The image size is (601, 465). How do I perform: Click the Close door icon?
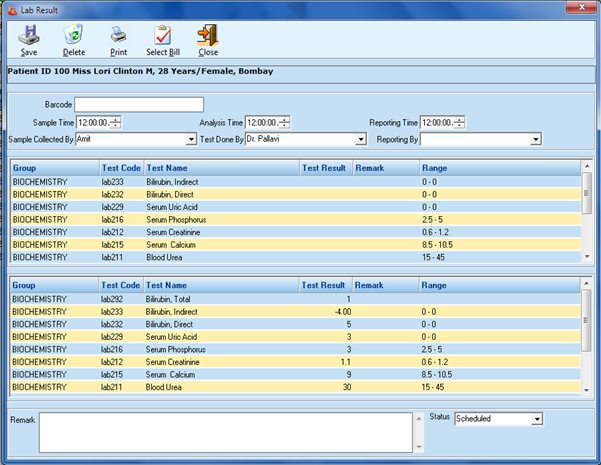click(x=208, y=36)
